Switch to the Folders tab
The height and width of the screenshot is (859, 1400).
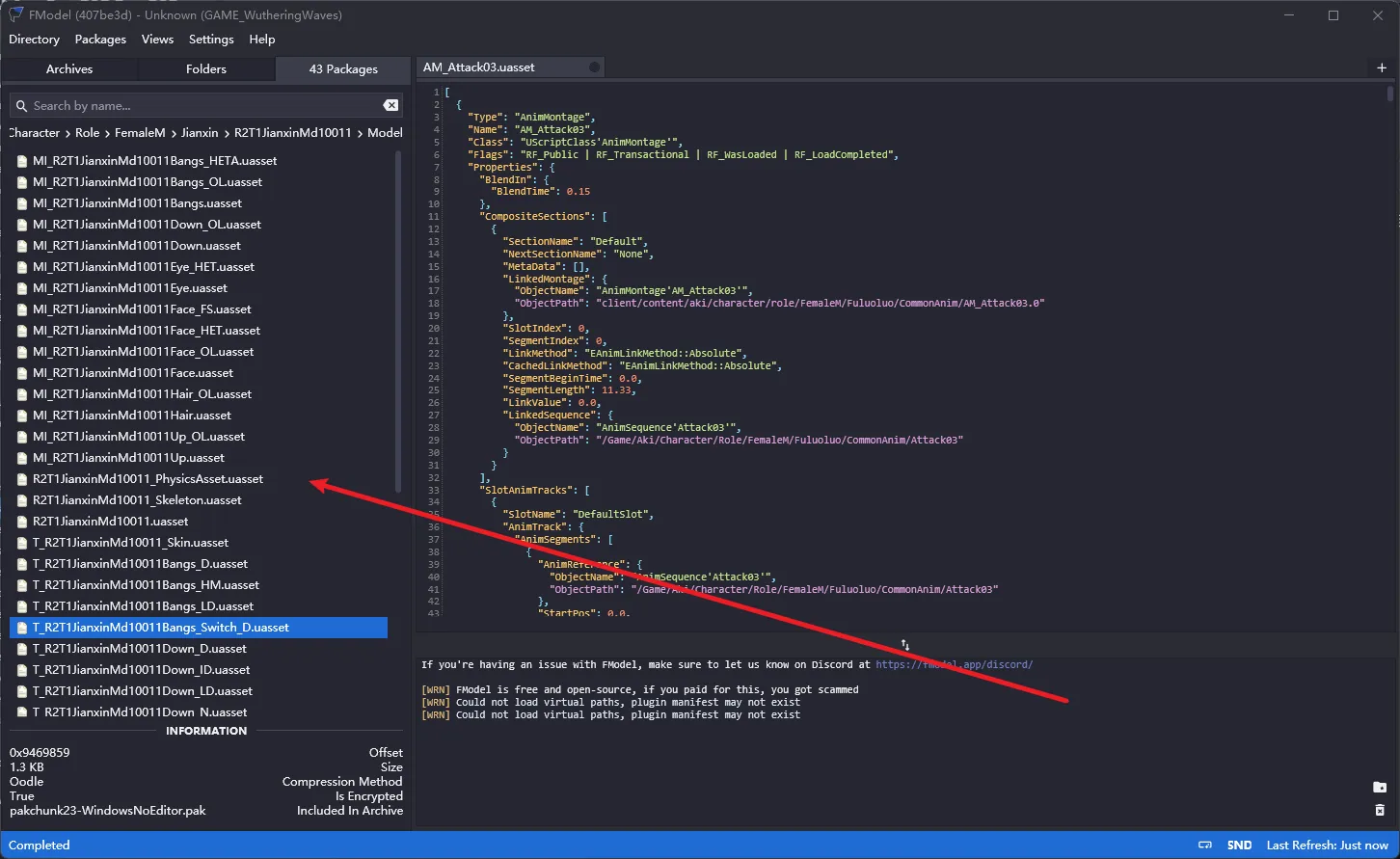click(x=206, y=69)
